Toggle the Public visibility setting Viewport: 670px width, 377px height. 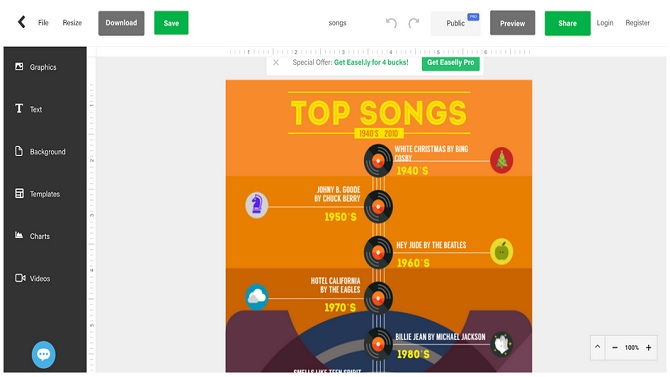455,24
